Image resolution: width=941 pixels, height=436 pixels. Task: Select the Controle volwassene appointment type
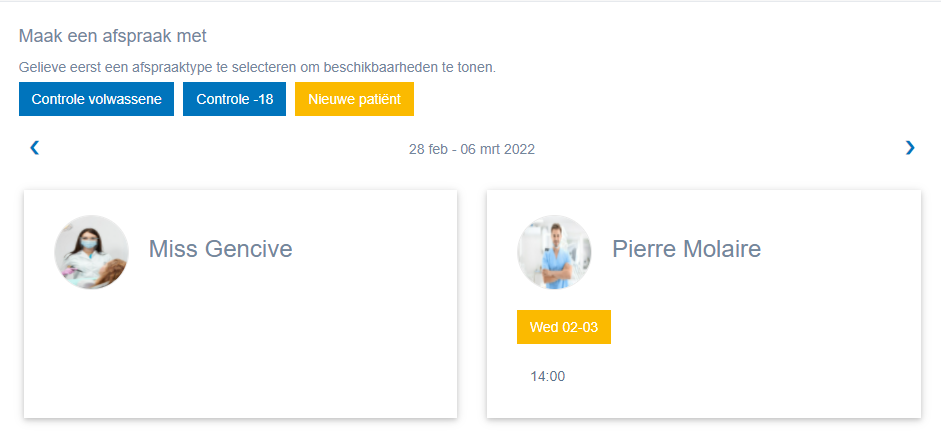point(96,99)
